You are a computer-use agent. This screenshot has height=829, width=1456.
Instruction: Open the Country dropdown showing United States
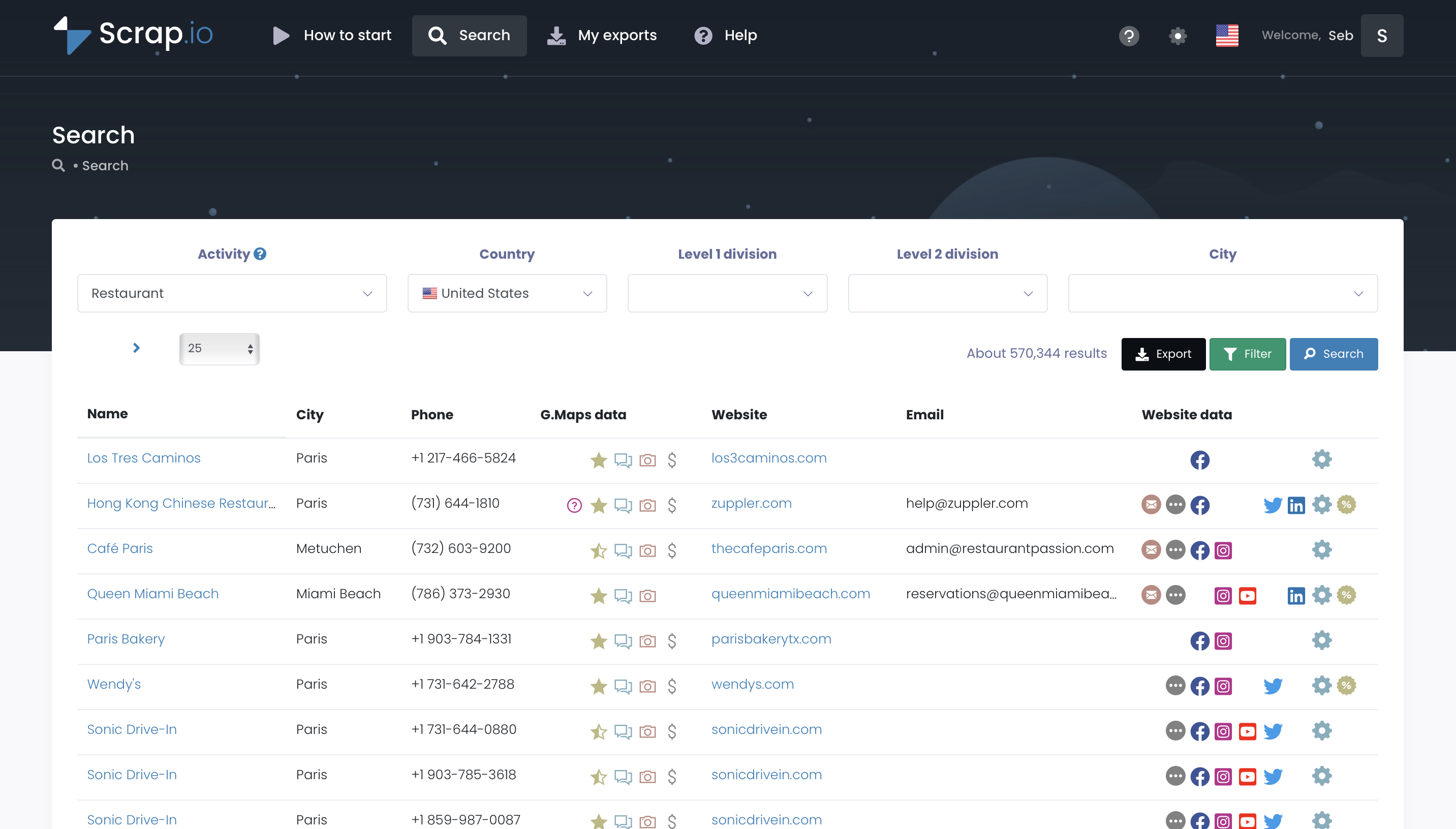click(x=507, y=293)
